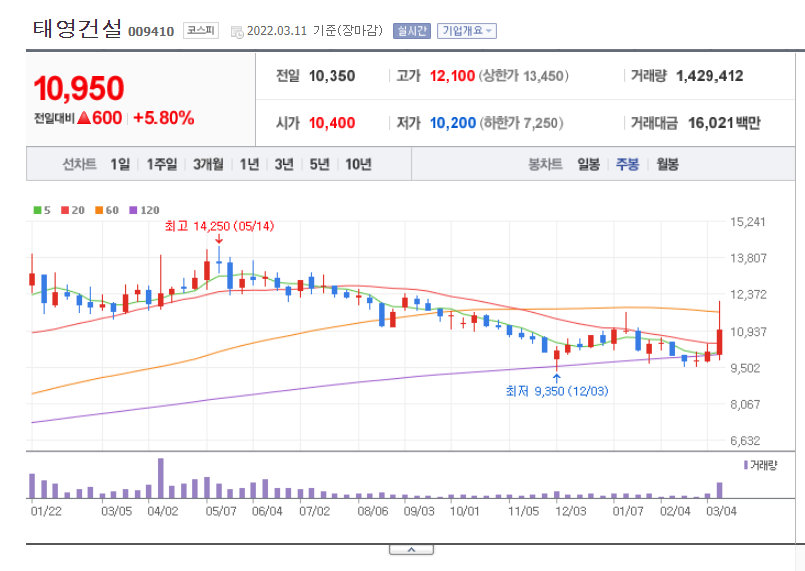Click the 01/22 date axis label
Viewport: 805px width, 571px height.
tap(46, 511)
